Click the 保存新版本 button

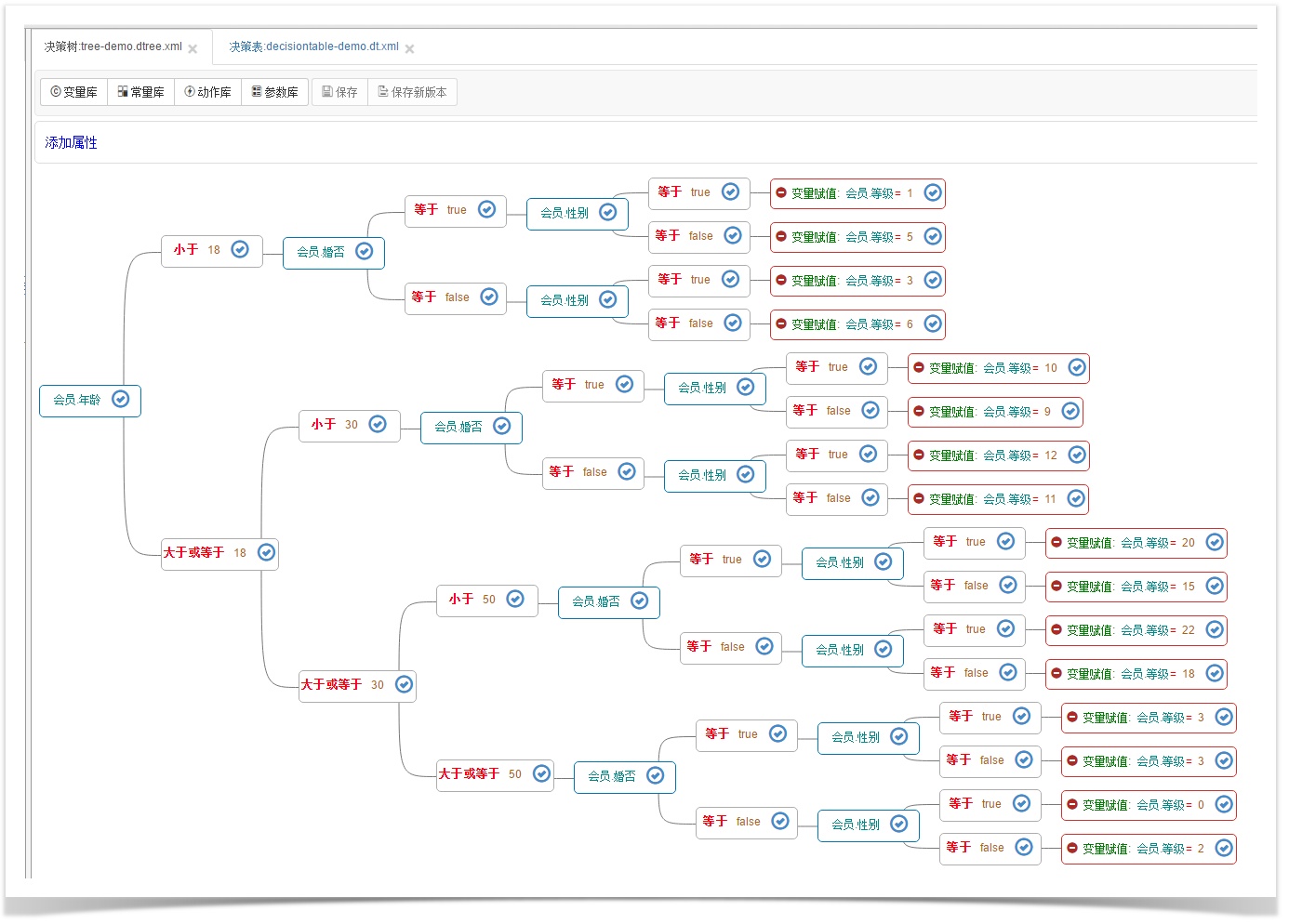(x=413, y=92)
